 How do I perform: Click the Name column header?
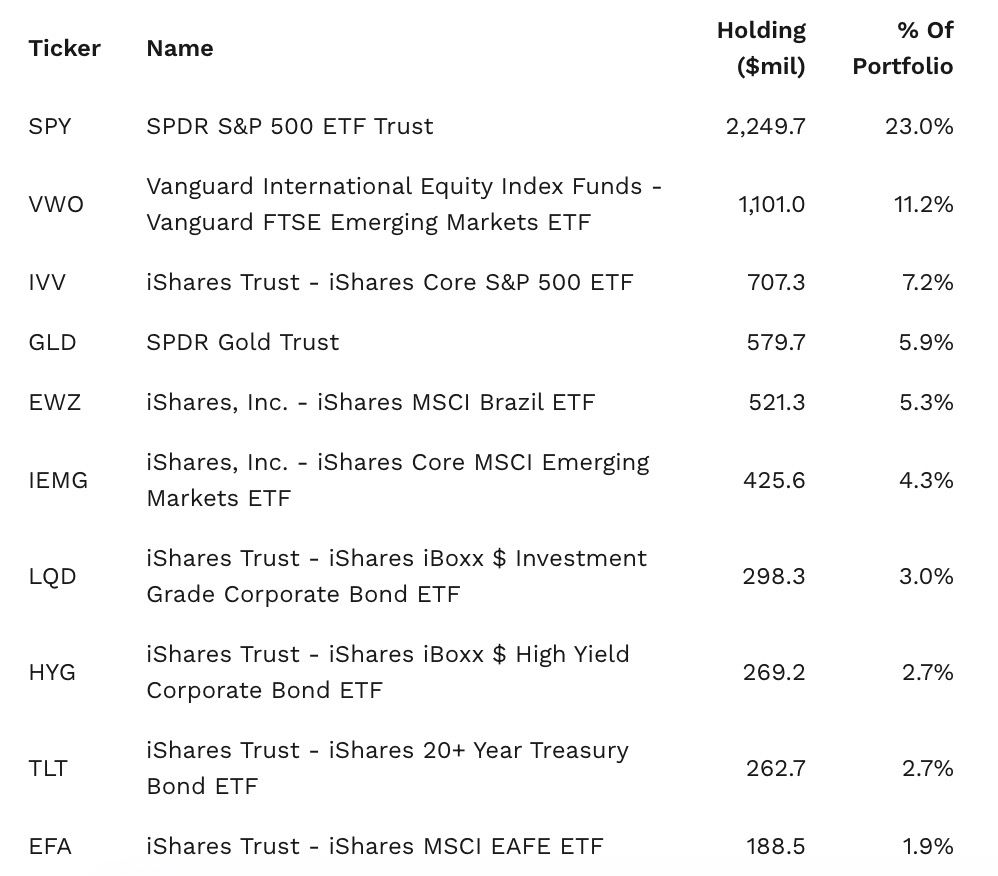pos(180,48)
